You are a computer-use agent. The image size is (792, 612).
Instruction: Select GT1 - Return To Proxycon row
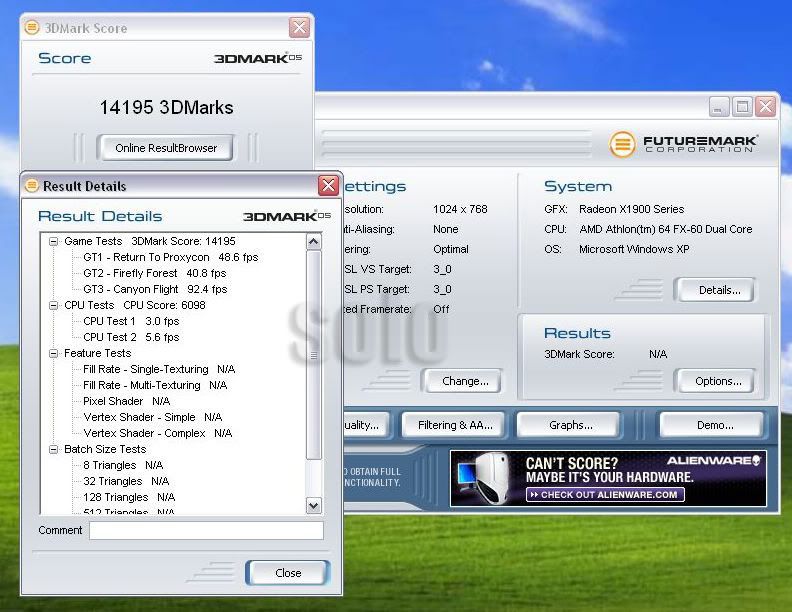click(171, 258)
